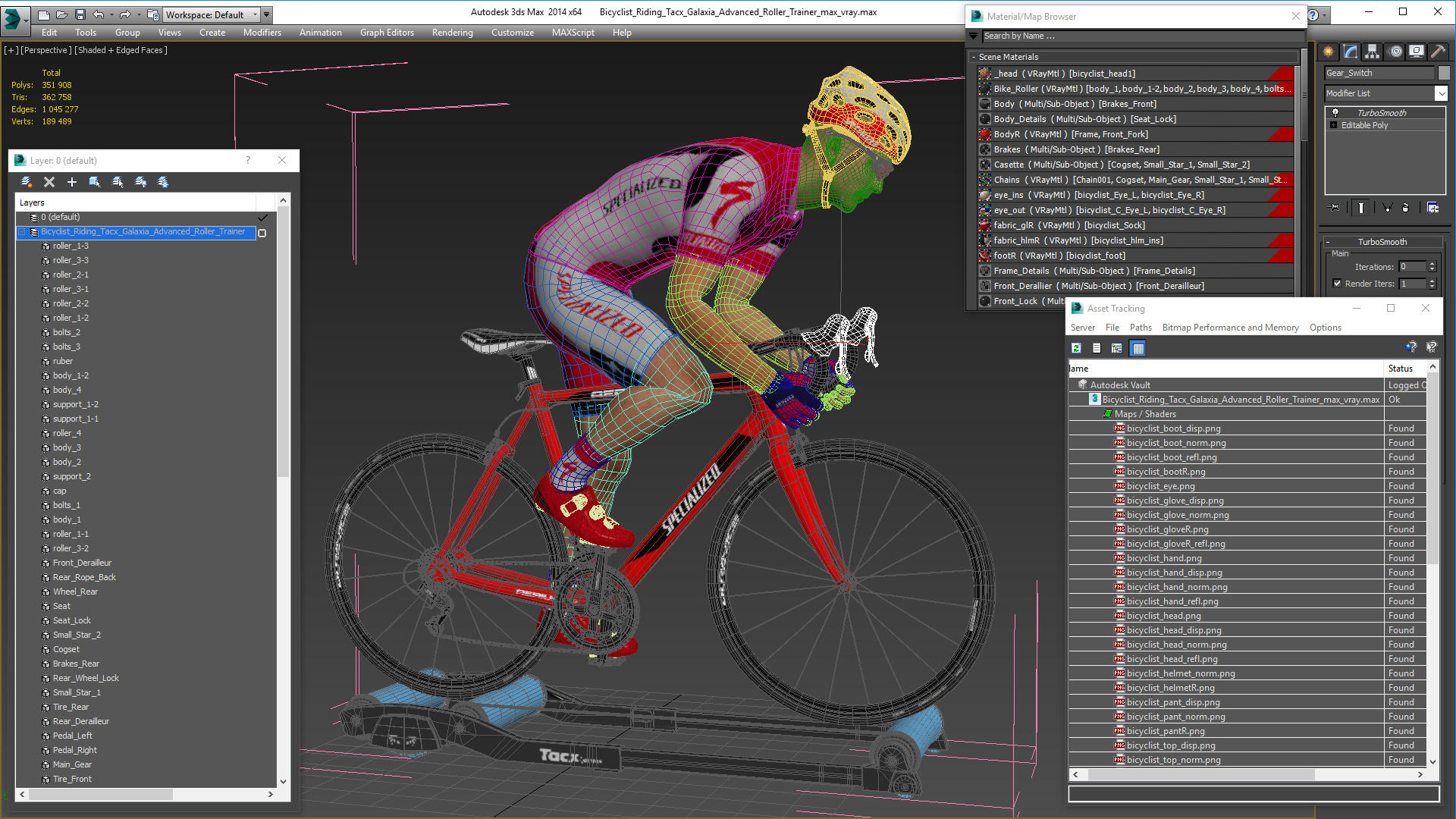1456x819 pixels.
Task: Click Add Selected Objects plus icon
Action: point(72,182)
